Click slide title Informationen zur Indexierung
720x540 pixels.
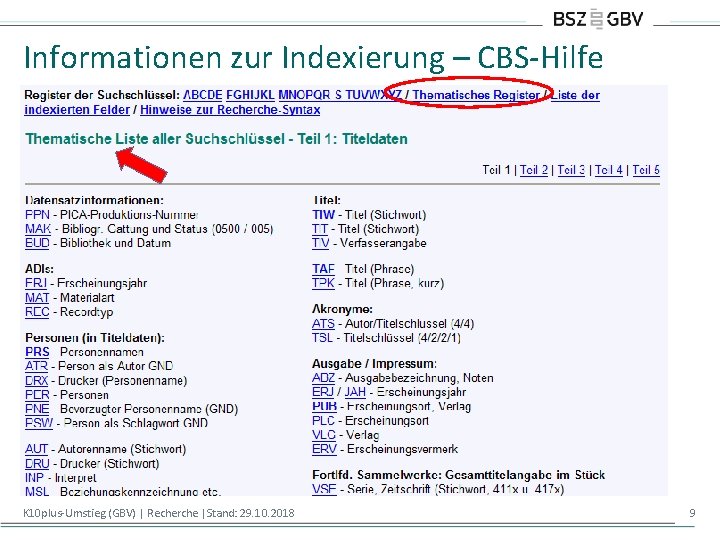coord(313,57)
